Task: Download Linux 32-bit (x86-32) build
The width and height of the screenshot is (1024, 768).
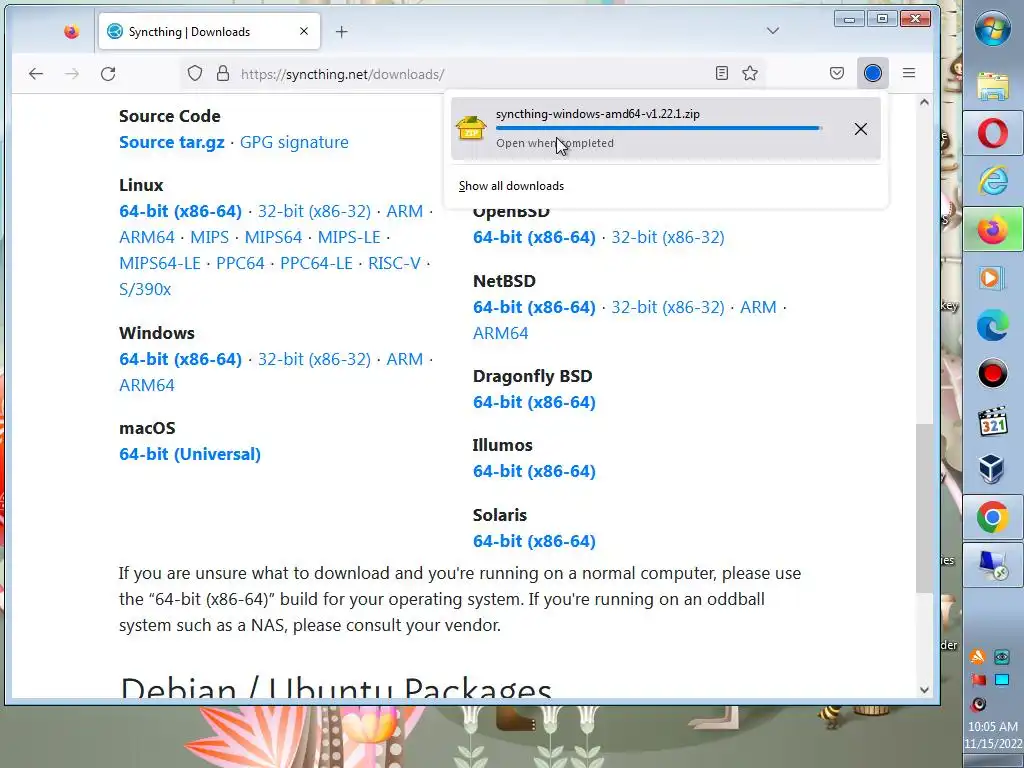Action: (314, 212)
